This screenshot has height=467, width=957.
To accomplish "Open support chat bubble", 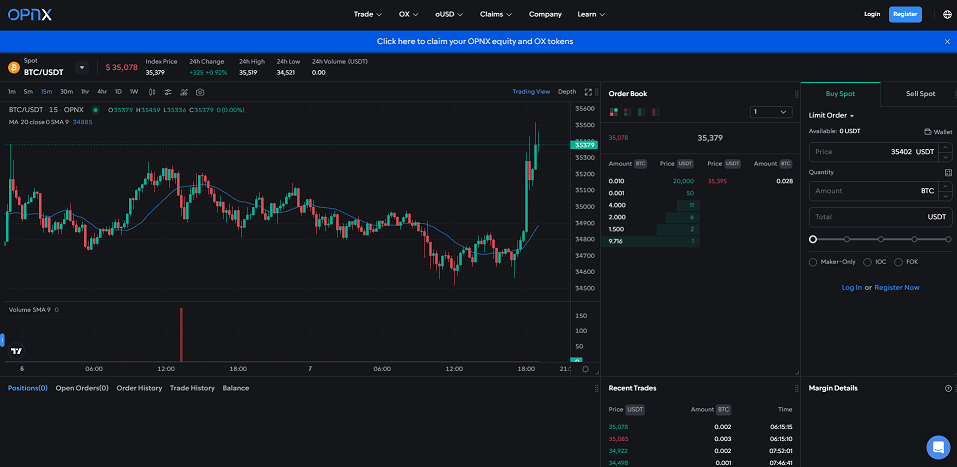I will tap(938, 446).
